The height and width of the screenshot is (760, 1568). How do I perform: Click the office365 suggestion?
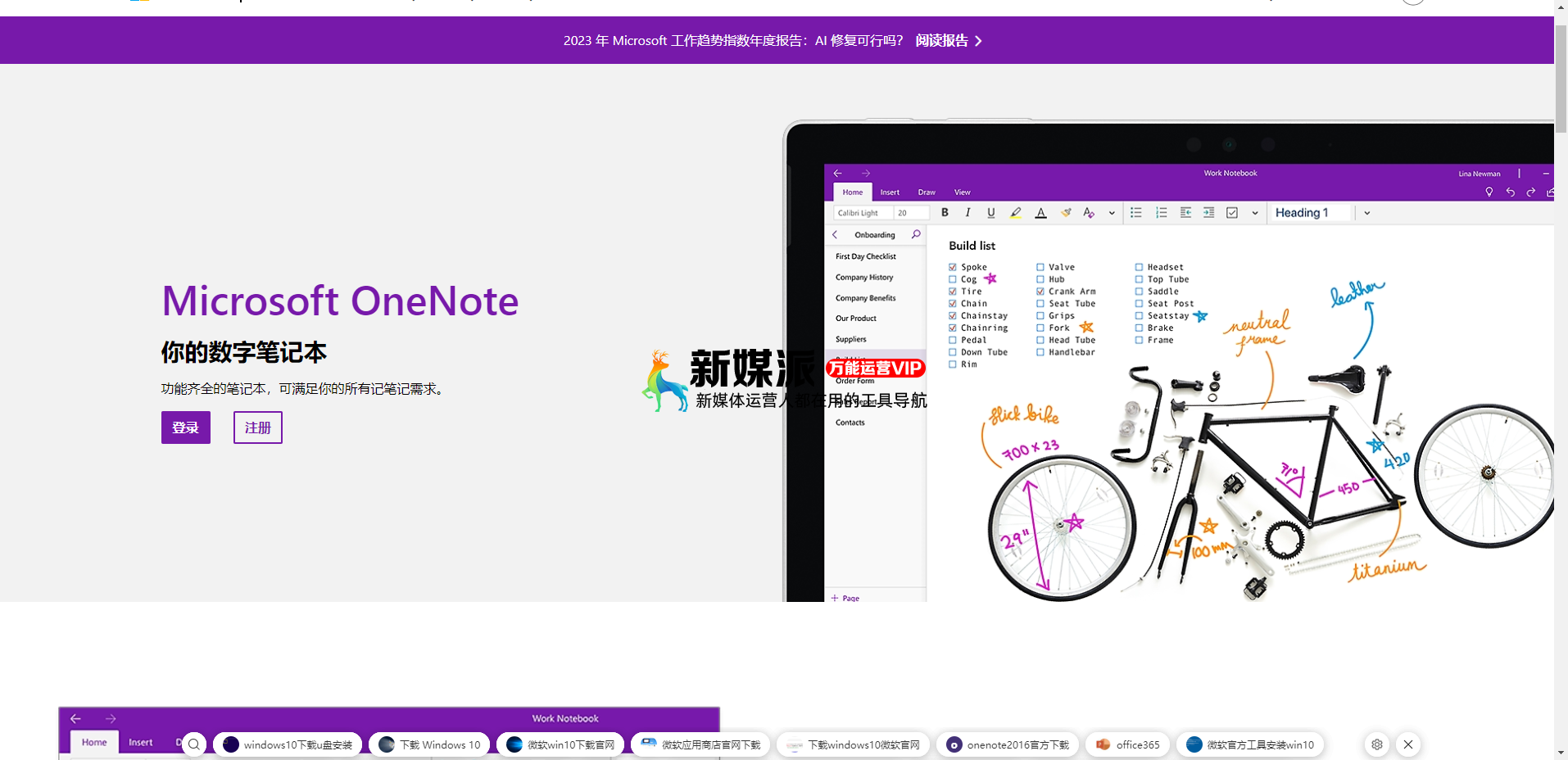(1127, 744)
